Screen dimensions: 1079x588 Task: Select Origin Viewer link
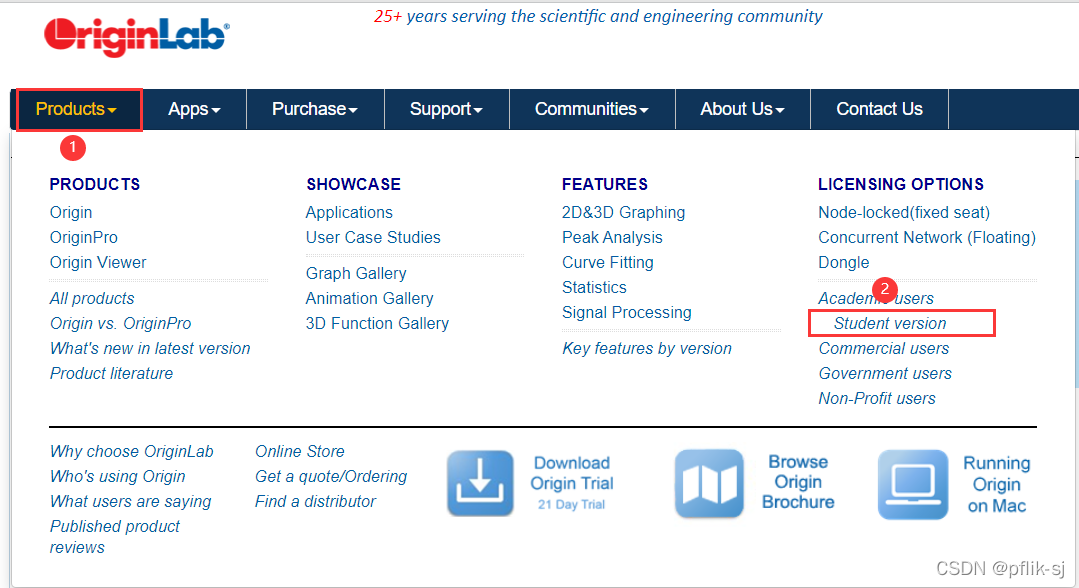point(98,262)
